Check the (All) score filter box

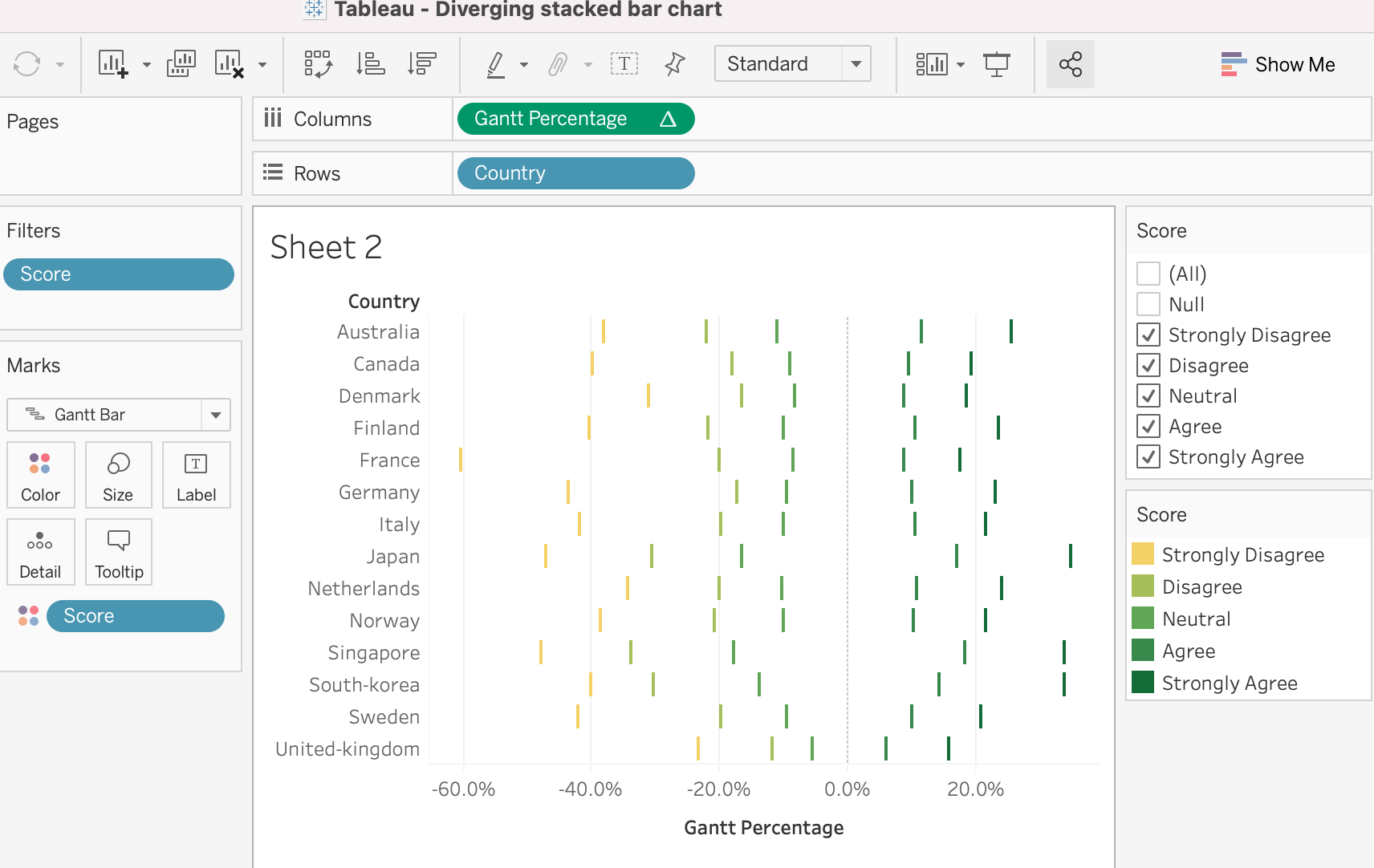[x=1148, y=274]
